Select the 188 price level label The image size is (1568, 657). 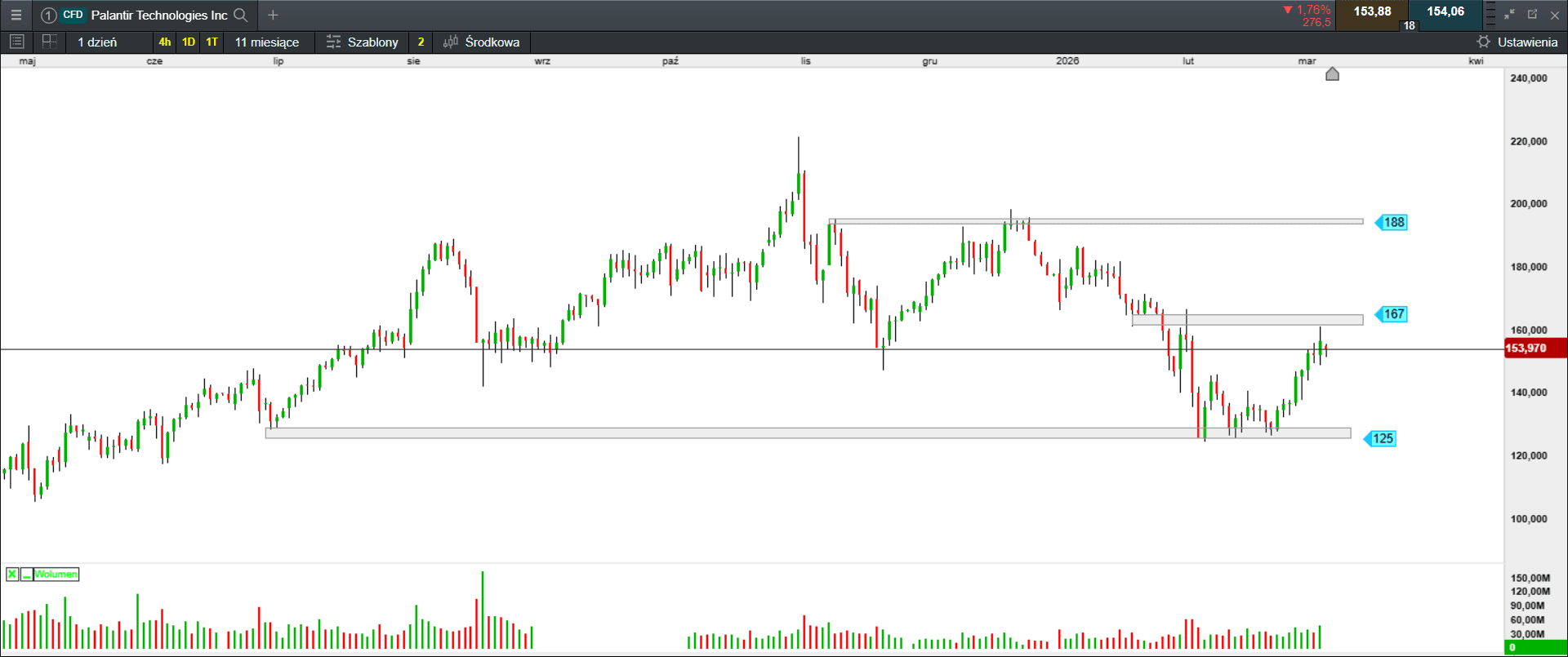pyautogui.click(x=1393, y=222)
